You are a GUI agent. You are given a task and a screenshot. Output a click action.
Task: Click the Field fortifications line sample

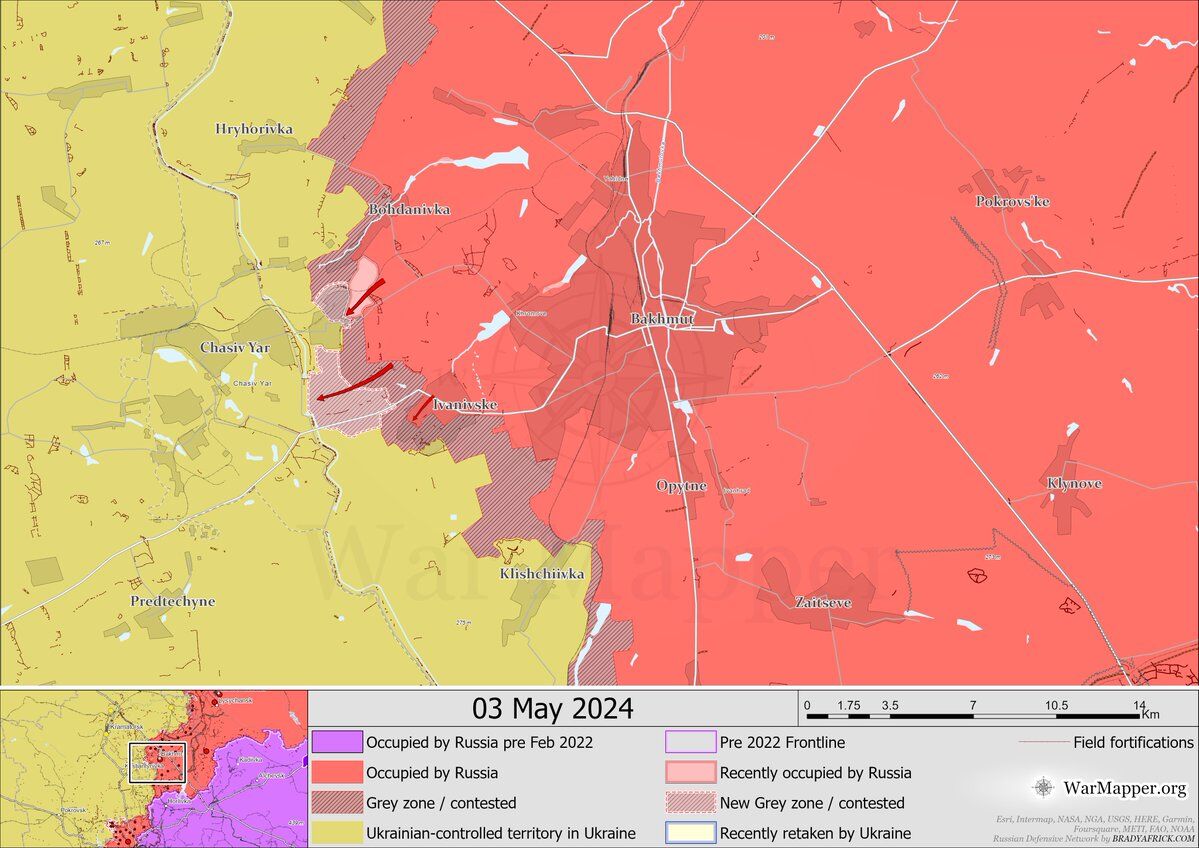coord(1043,742)
